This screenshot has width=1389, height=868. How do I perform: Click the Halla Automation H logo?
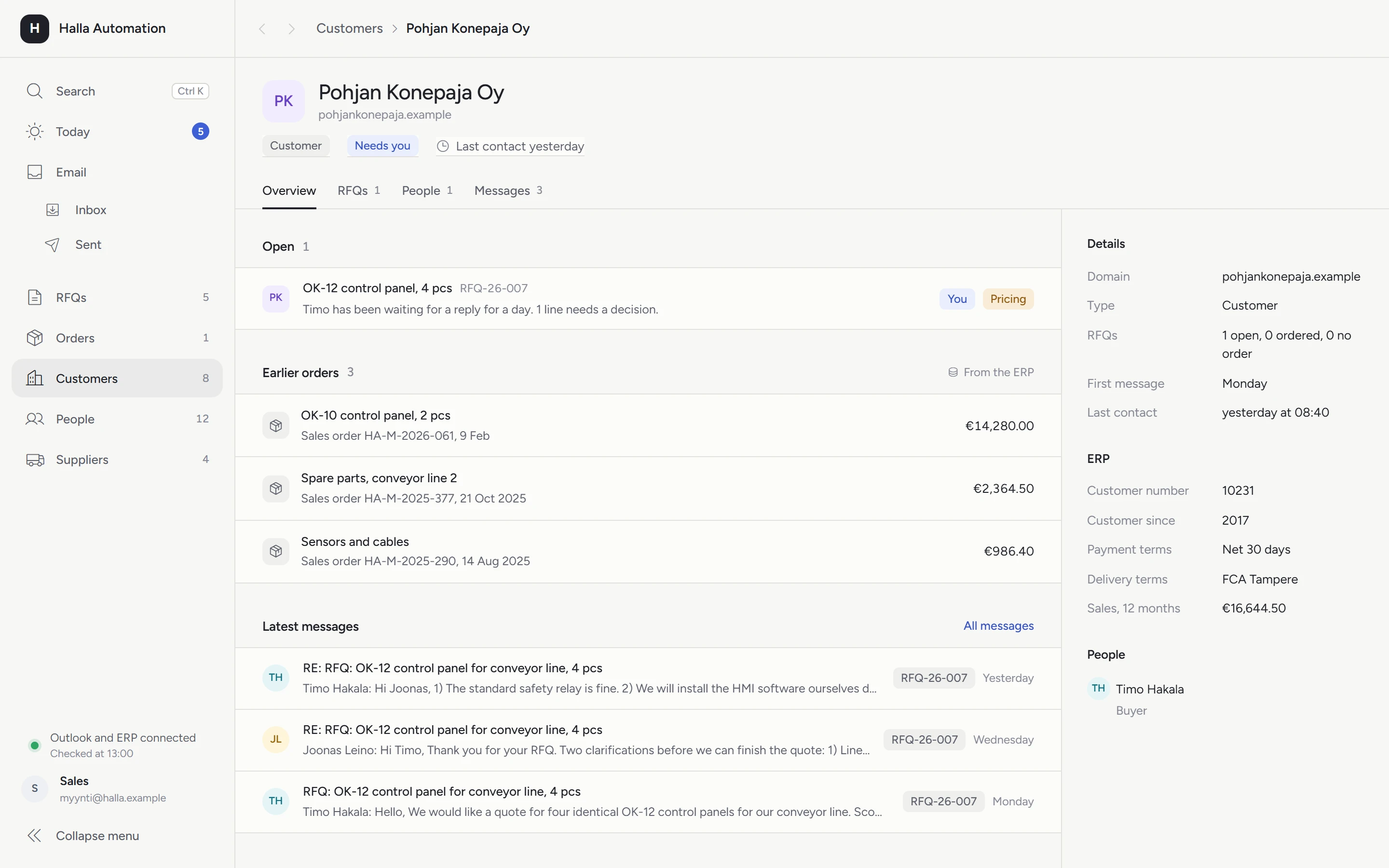pyautogui.click(x=34, y=29)
